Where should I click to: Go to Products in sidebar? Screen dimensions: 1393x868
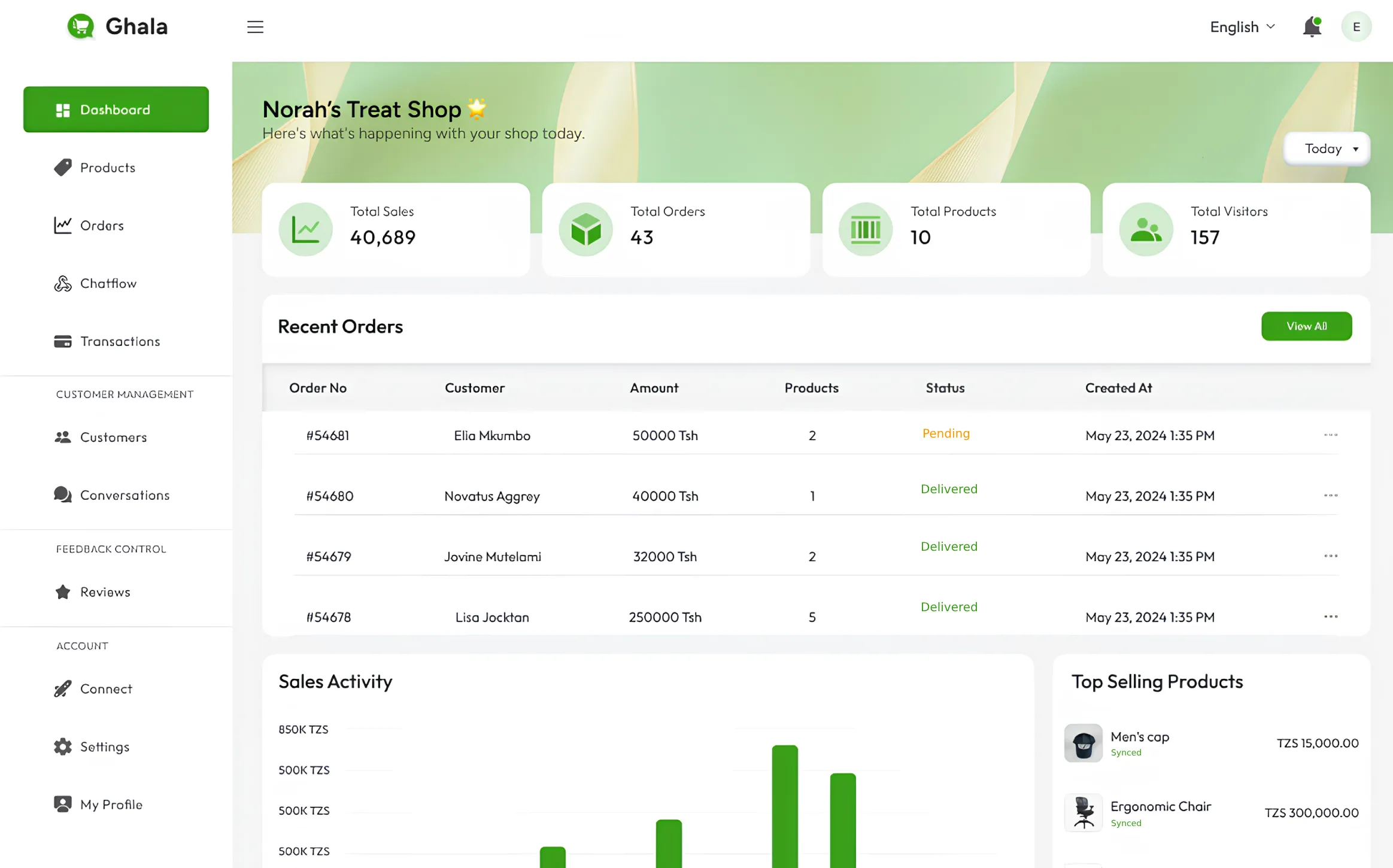(x=108, y=168)
